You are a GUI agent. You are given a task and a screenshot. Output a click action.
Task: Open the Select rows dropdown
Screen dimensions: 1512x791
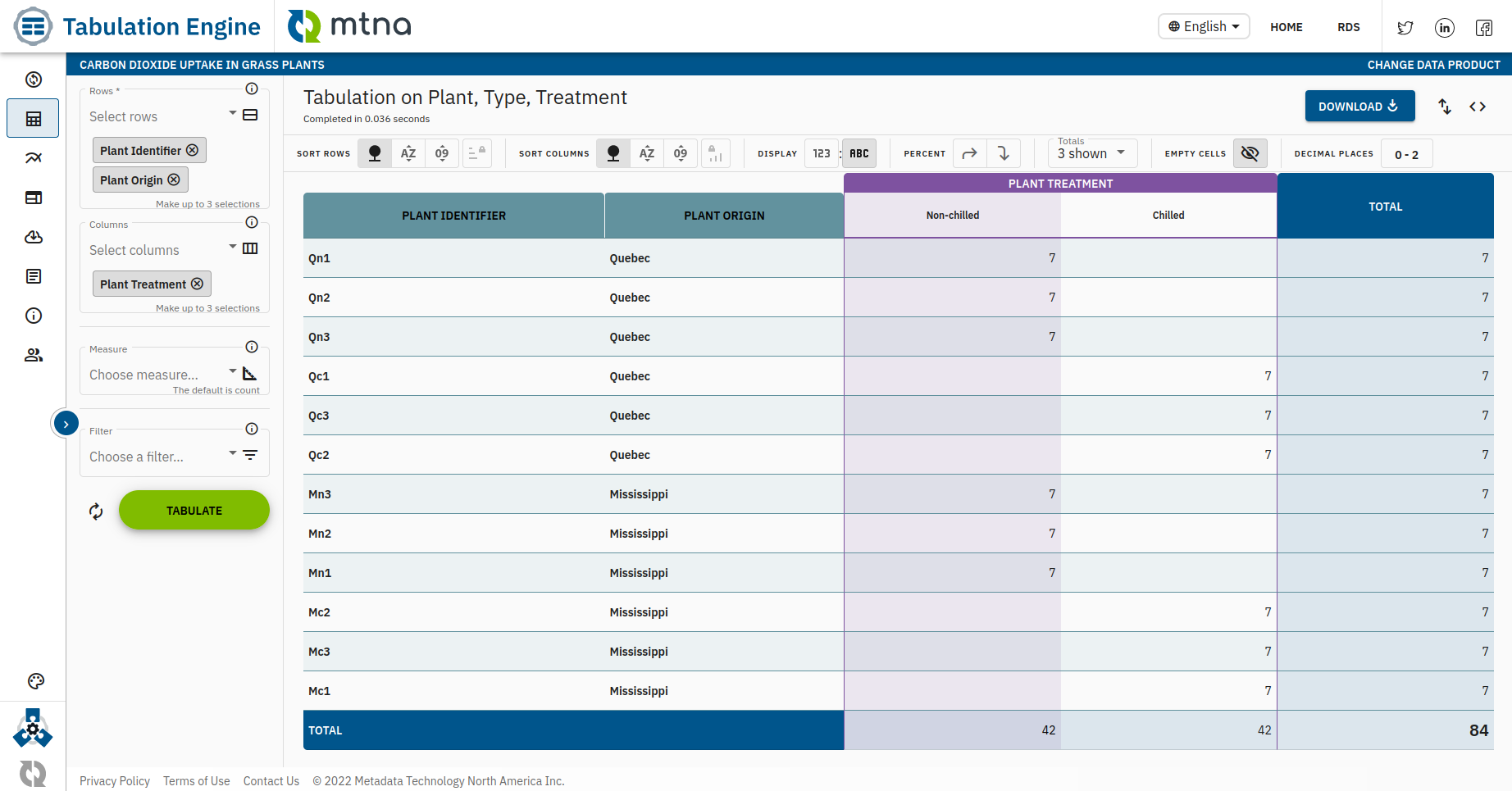click(163, 116)
